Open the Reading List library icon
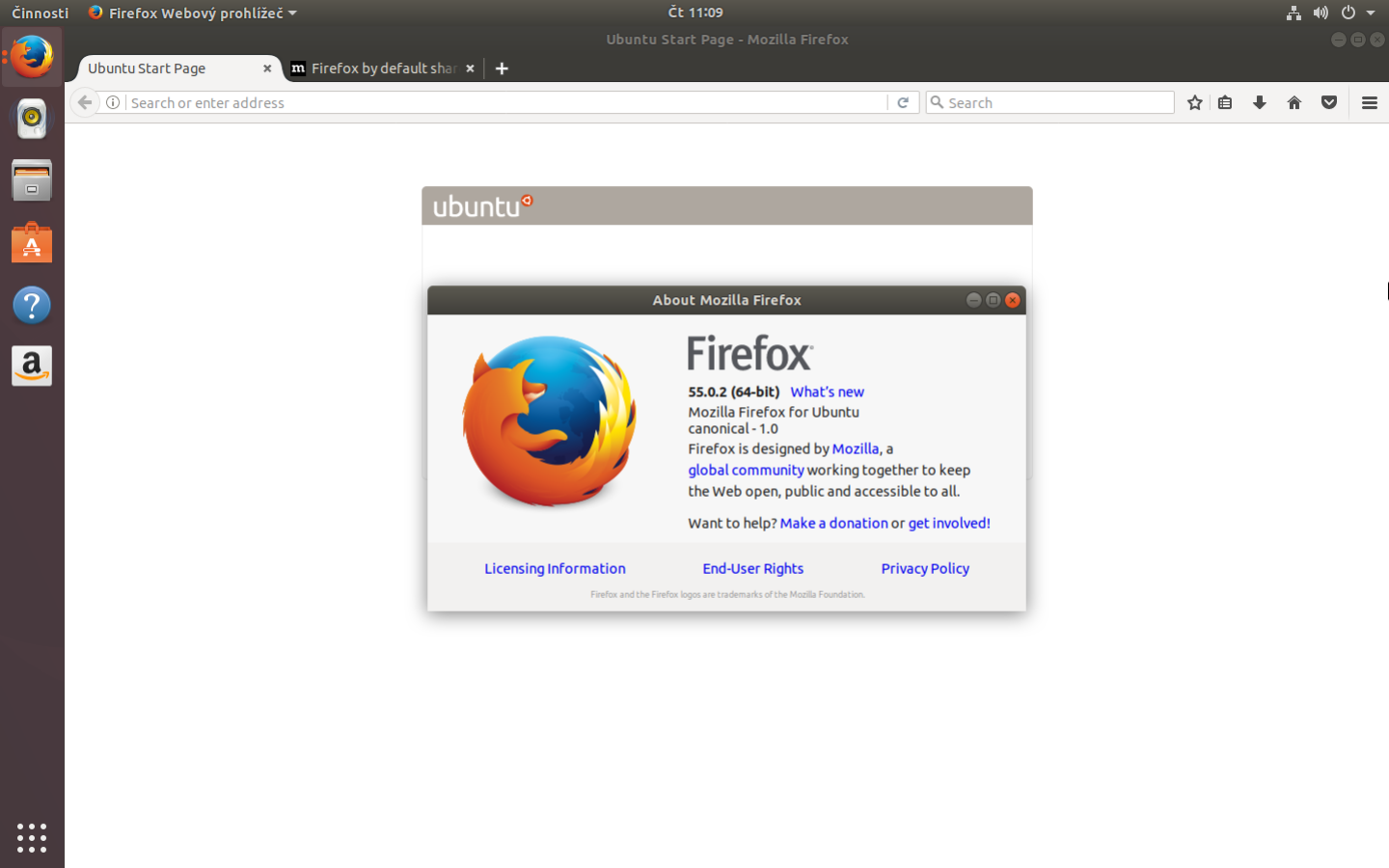The width and height of the screenshot is (1389, 868). (x=1225, y=102)
